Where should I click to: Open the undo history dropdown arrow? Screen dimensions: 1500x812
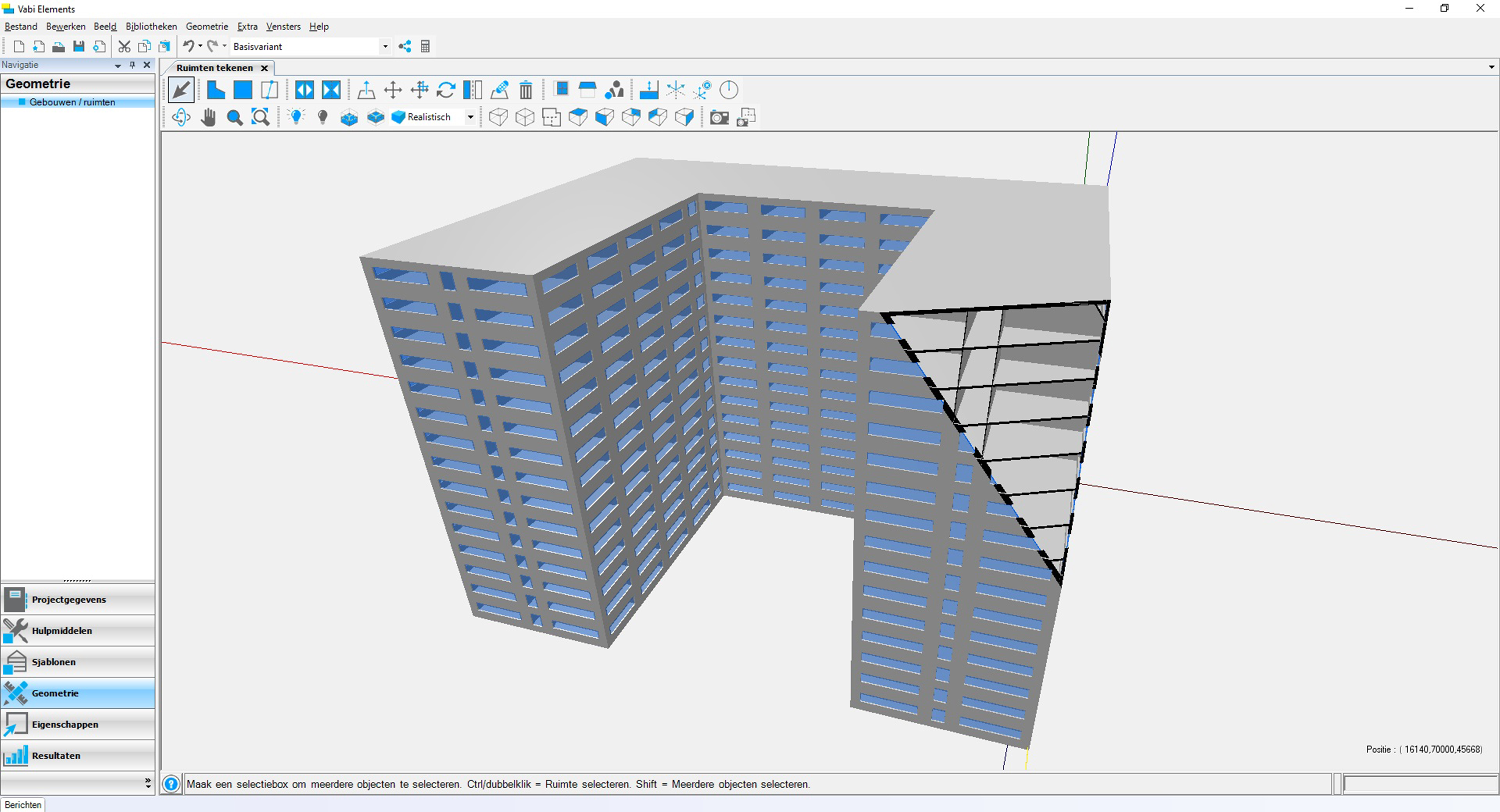[x=200, y=46]
